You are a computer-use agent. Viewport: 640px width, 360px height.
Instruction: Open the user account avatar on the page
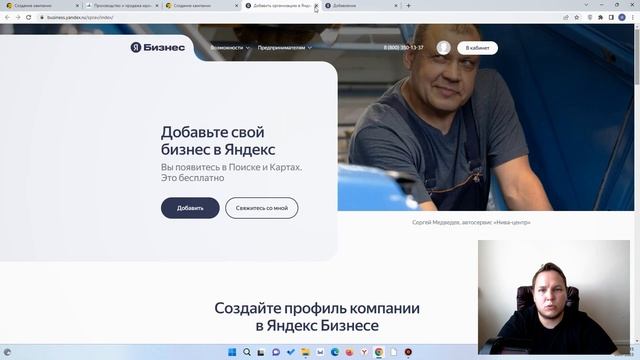pos(444,48)
